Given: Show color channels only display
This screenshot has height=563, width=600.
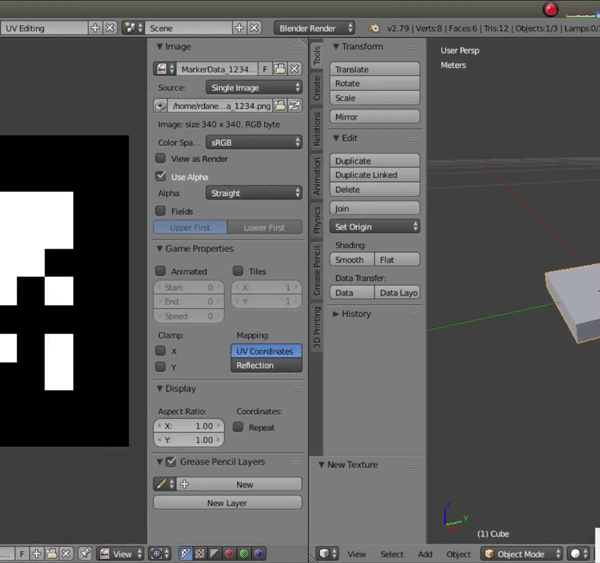Looking at the screenshot, I should click(200, 553).
